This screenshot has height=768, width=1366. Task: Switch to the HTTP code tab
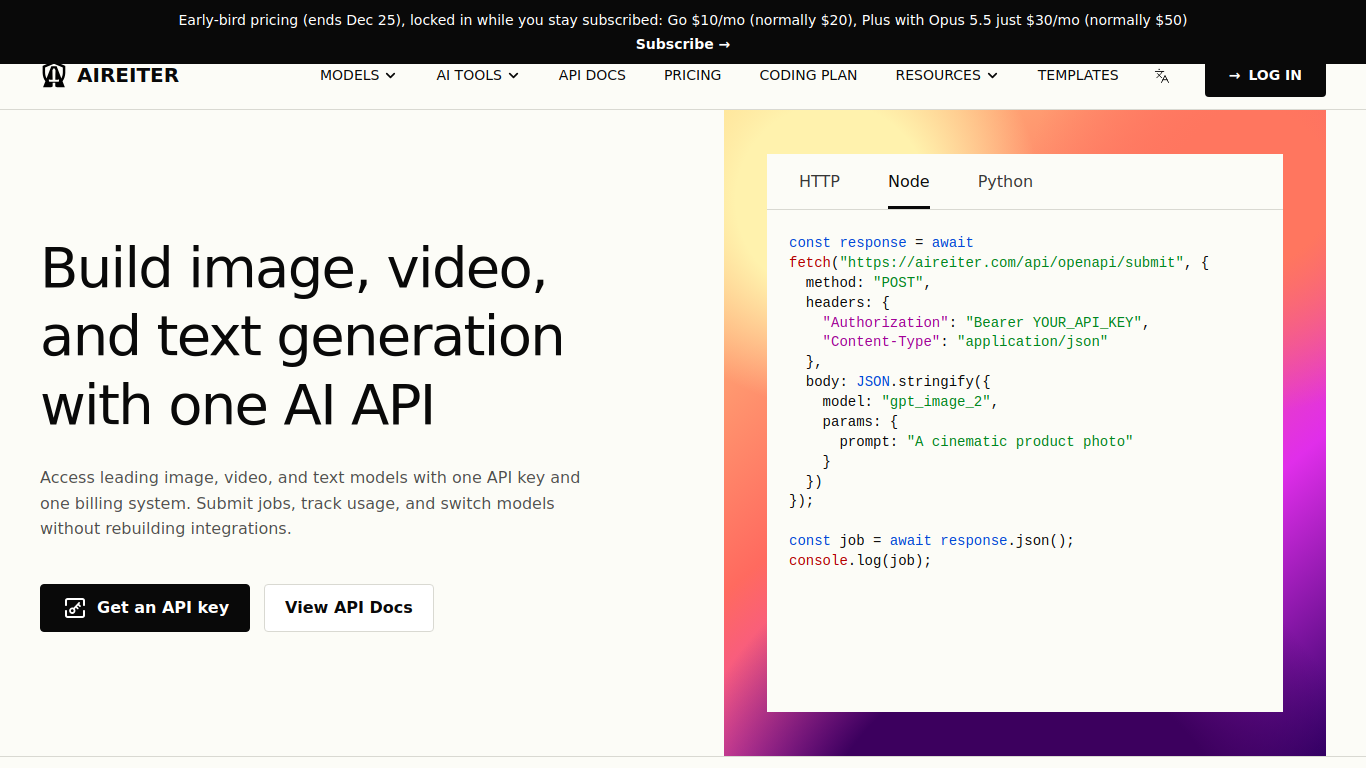click(819, 181)
